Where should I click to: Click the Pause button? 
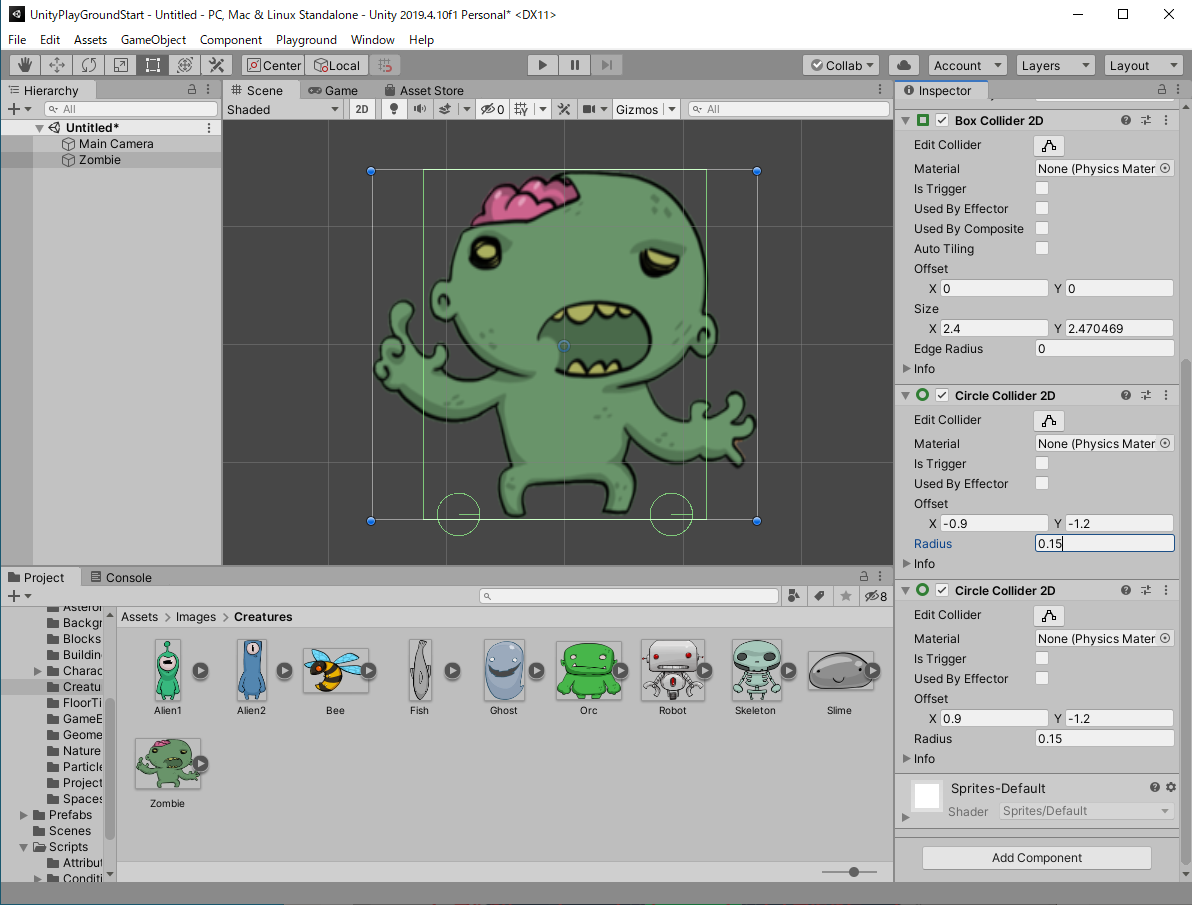(x=574, y=65)
